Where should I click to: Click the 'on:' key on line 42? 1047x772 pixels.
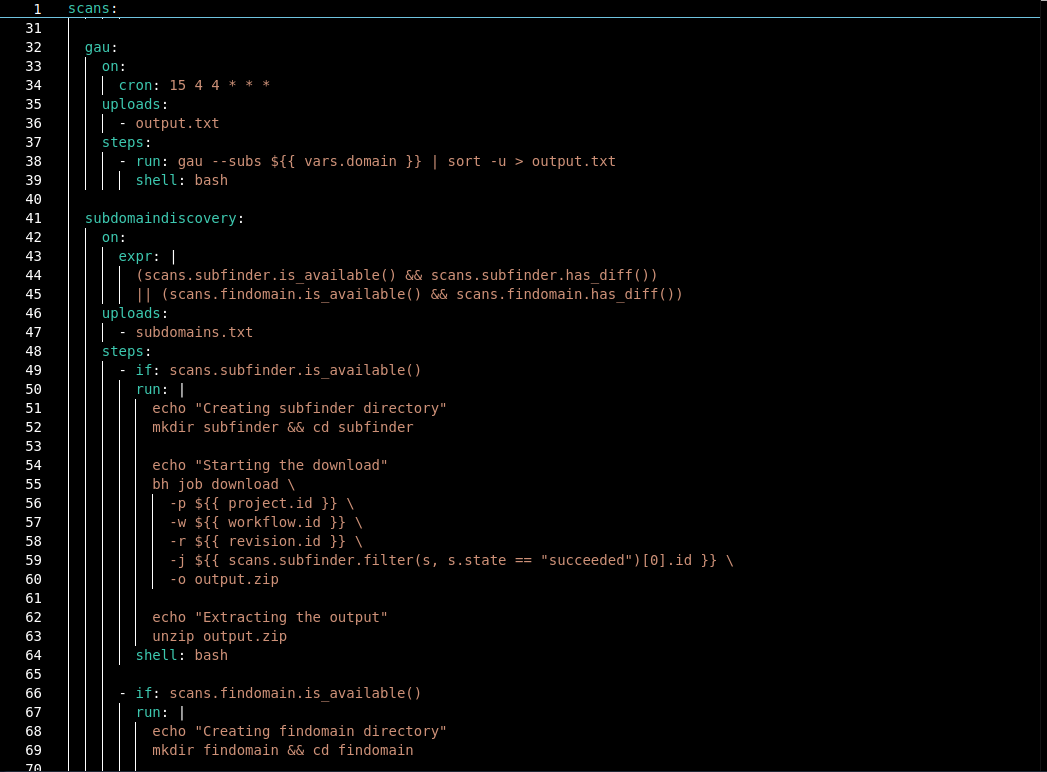[x=114, y=238]
